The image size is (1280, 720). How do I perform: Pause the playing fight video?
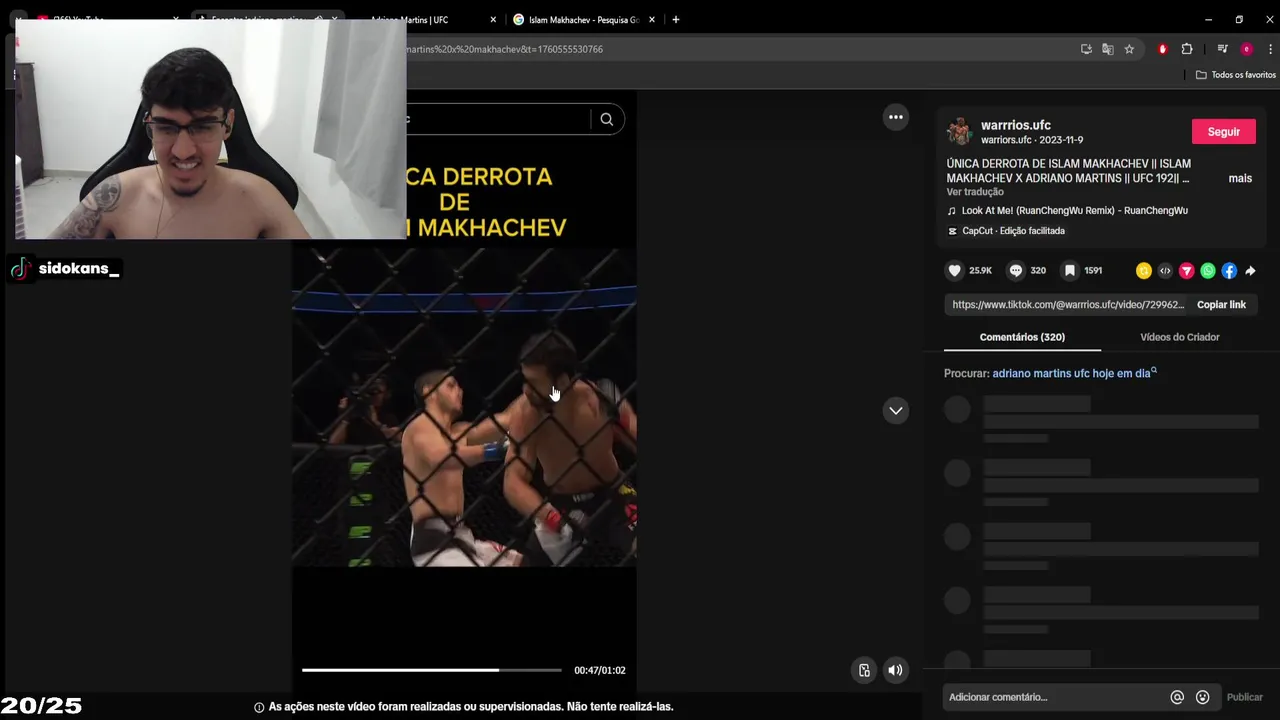tap(464, 407)
